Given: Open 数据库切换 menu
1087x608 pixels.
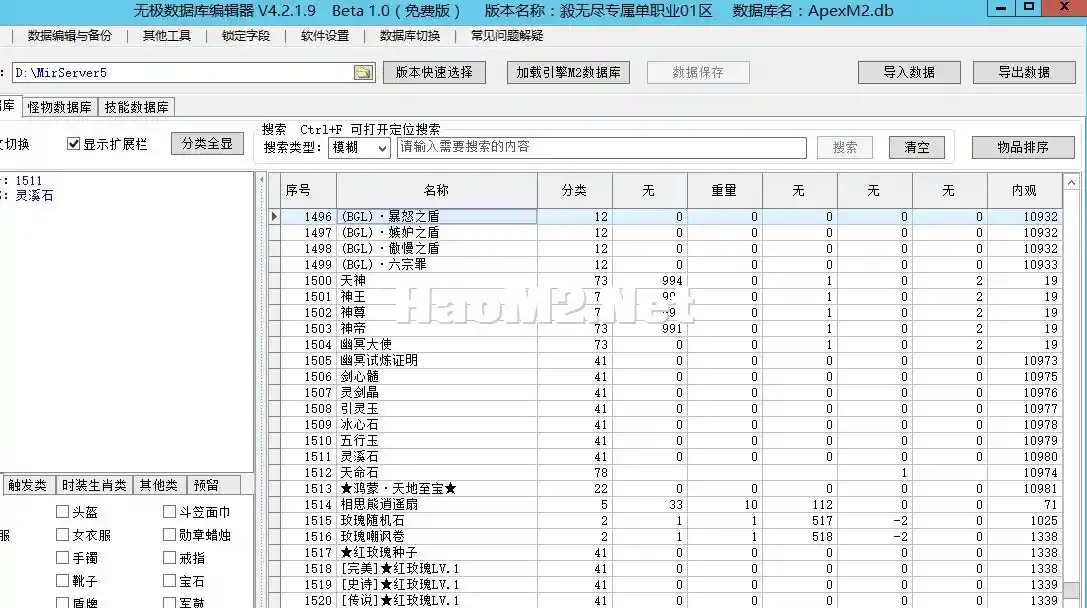Looking at the screenshot, I should (410, 35).
